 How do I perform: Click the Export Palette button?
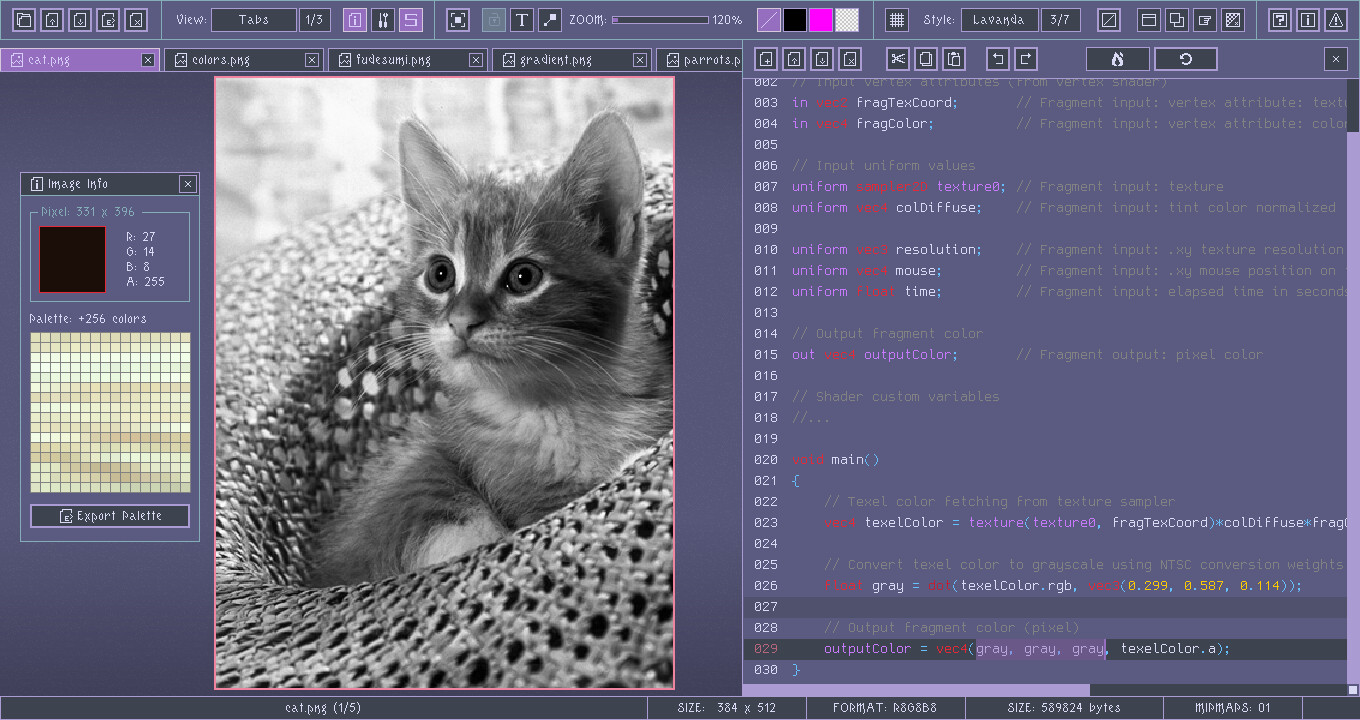pyautogui.click(x=110, y=516)
